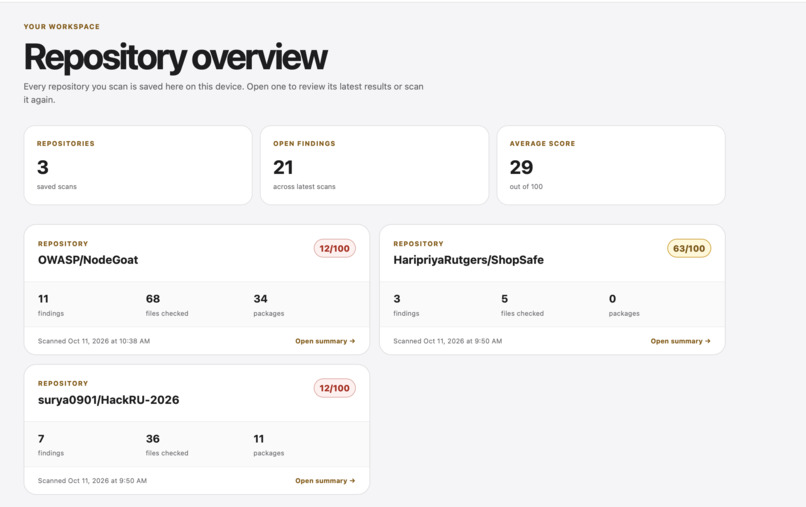Click the Scanned Oct 11, 2026 at 10:38 AM text
This screenshot has height=507, width=806.
click(94, 341)
